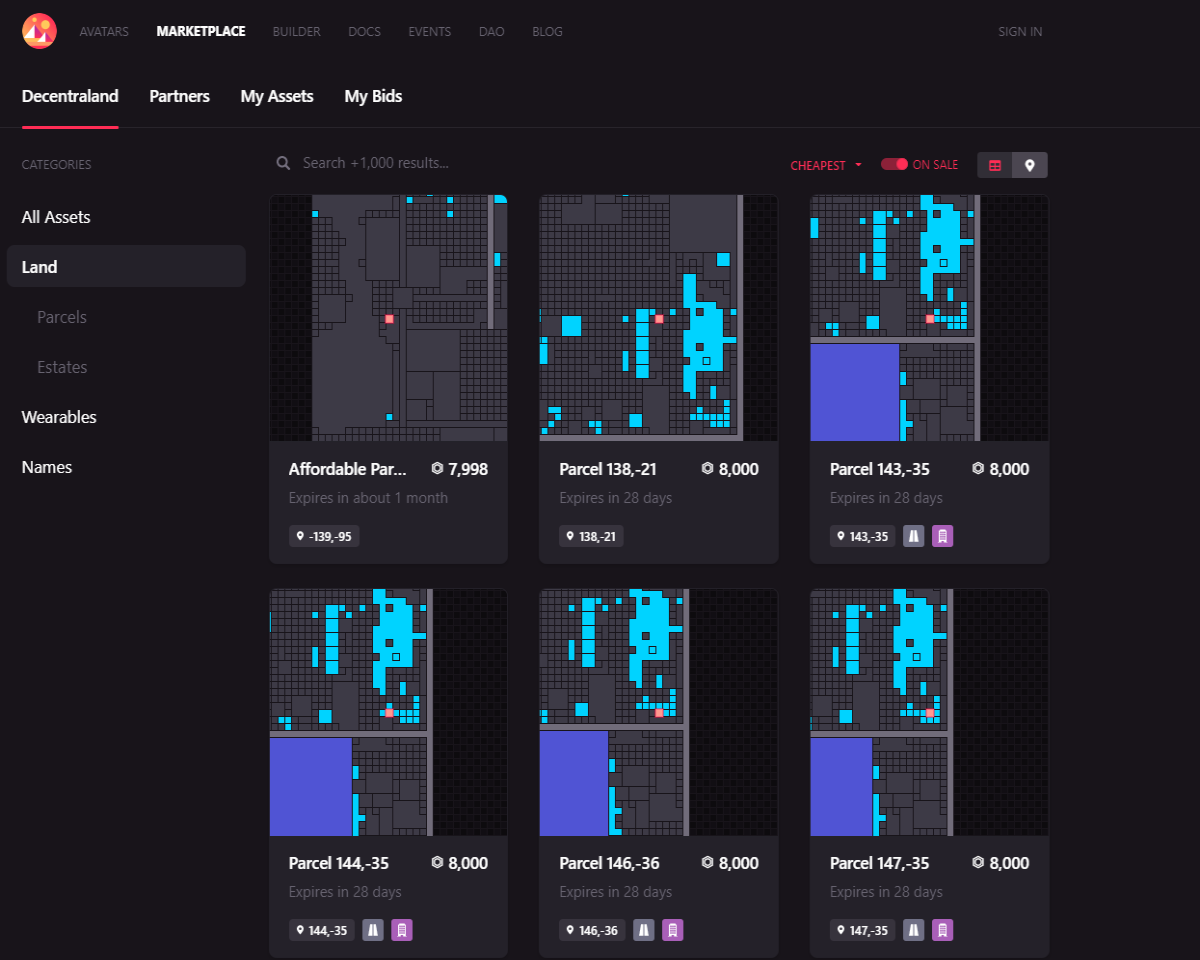Click the search magnifier icon
1200x960 pixels.
(x=284, y=163)
